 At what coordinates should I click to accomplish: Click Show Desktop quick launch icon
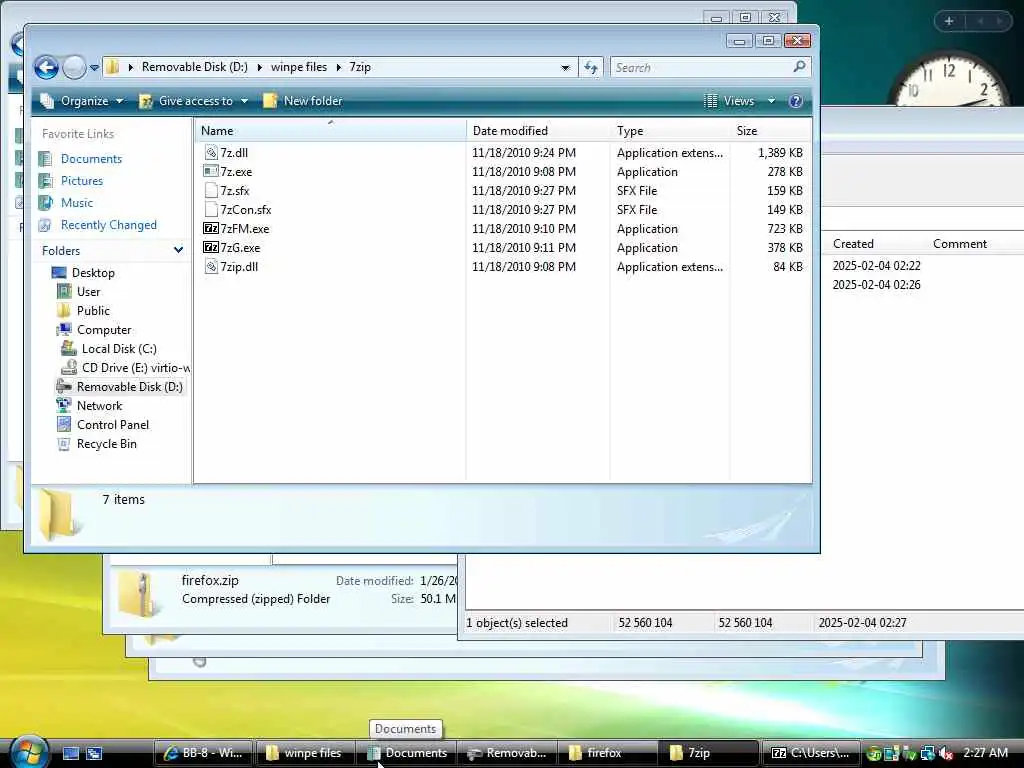tap(71, 753)
